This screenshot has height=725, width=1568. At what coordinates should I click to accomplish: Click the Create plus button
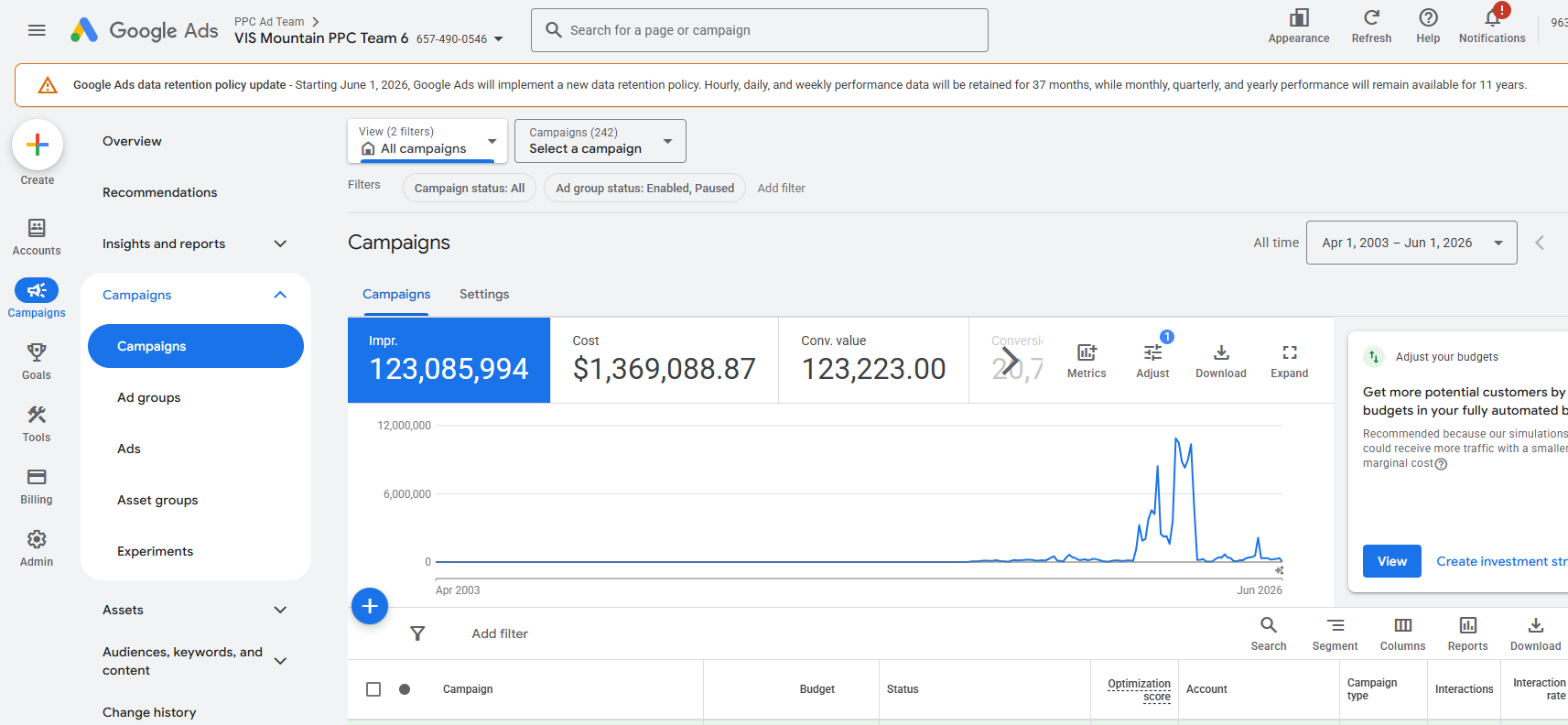tap(38, 145)
